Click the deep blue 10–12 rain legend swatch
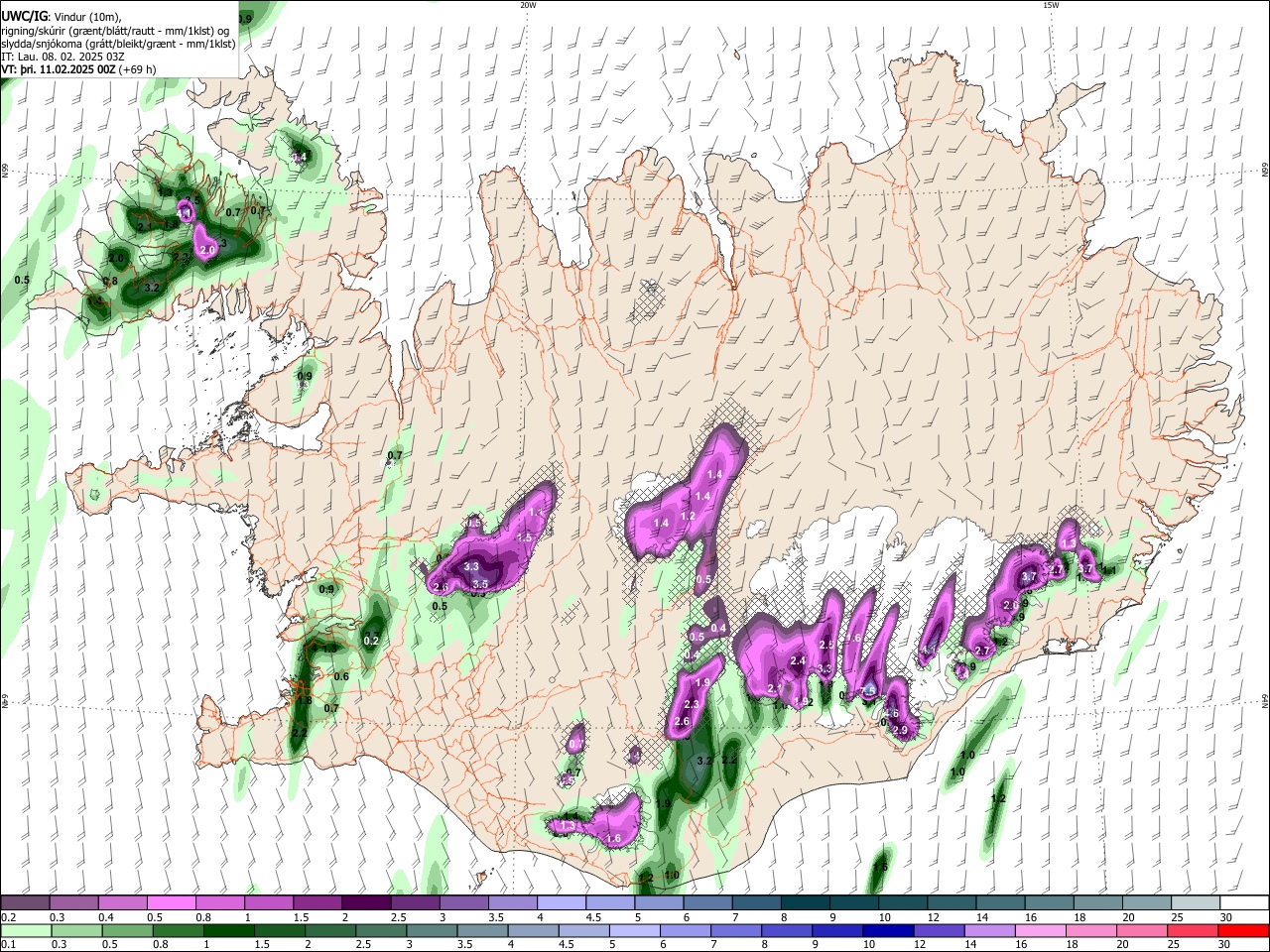 (x=889, y=930)
